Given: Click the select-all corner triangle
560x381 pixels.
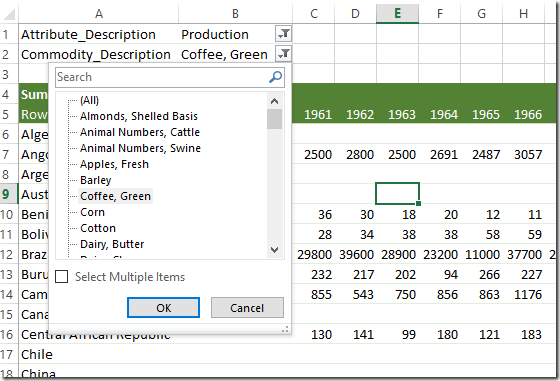Looking at the screenshot, I should pyautogui.click(x=9, y=14).
